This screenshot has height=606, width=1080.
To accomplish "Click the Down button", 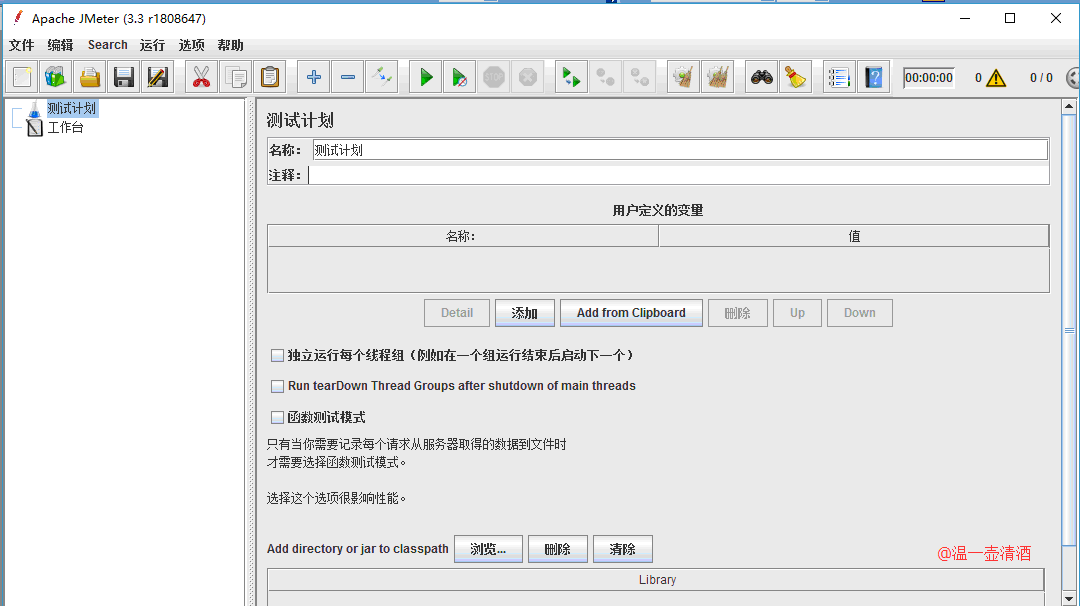I will click(860, 313).
